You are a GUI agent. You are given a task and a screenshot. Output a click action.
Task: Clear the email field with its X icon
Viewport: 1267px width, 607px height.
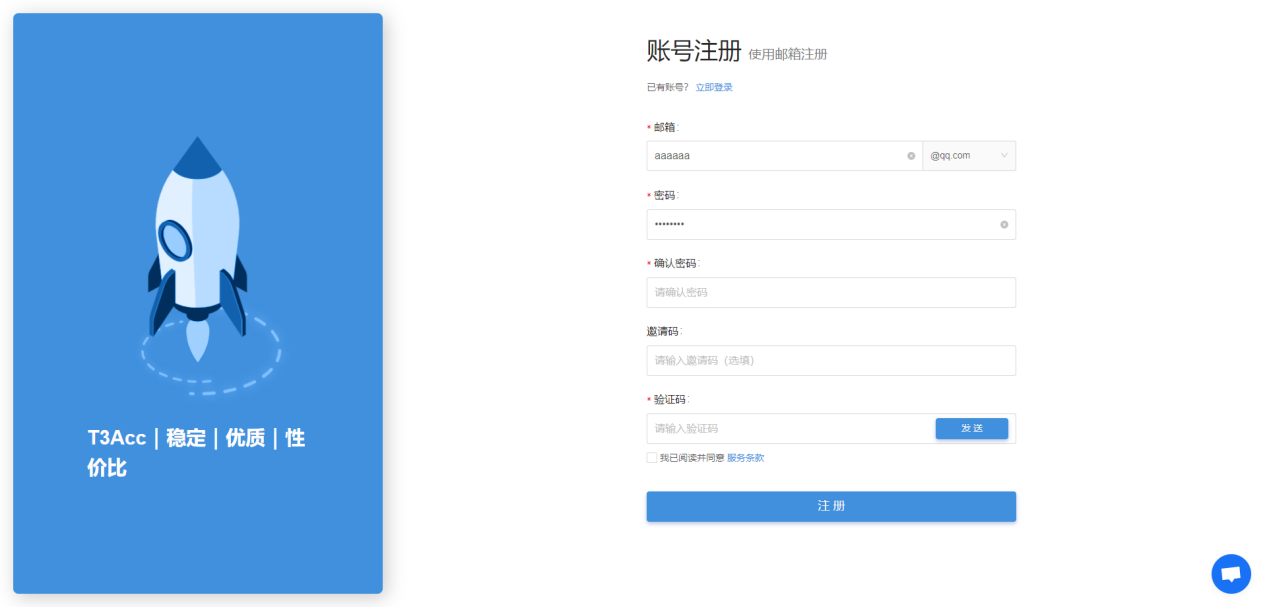coord(911,156)
